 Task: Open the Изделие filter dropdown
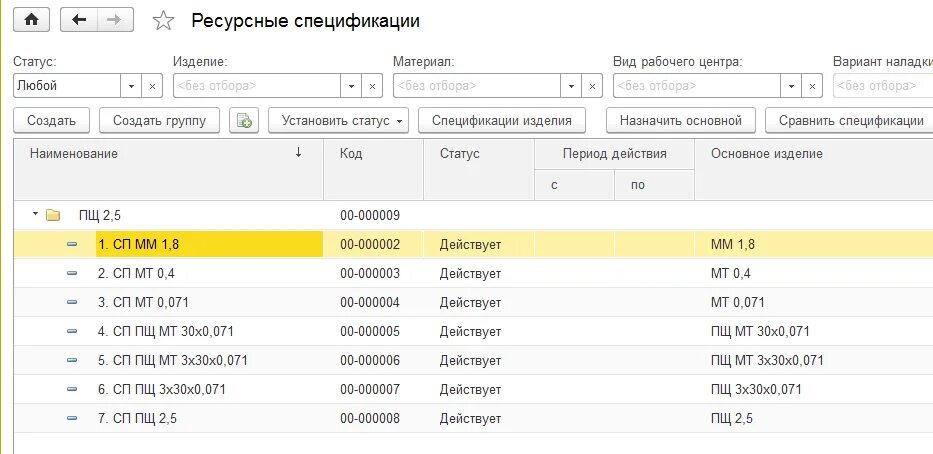click(351, 86)
